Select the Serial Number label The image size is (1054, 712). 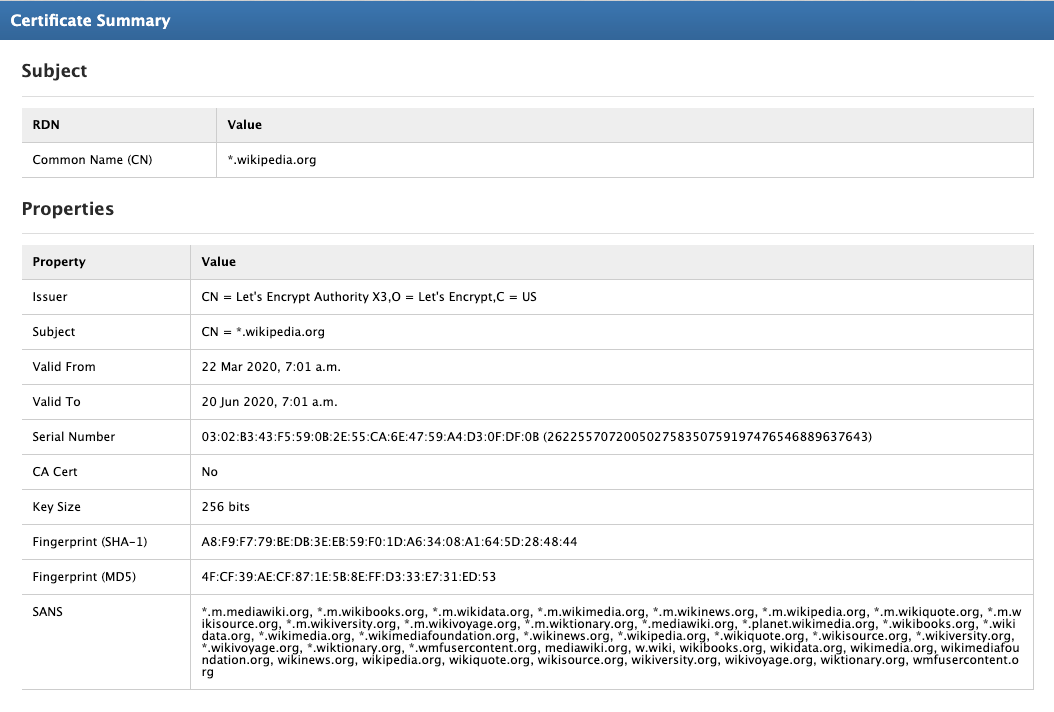click(74, 436)
